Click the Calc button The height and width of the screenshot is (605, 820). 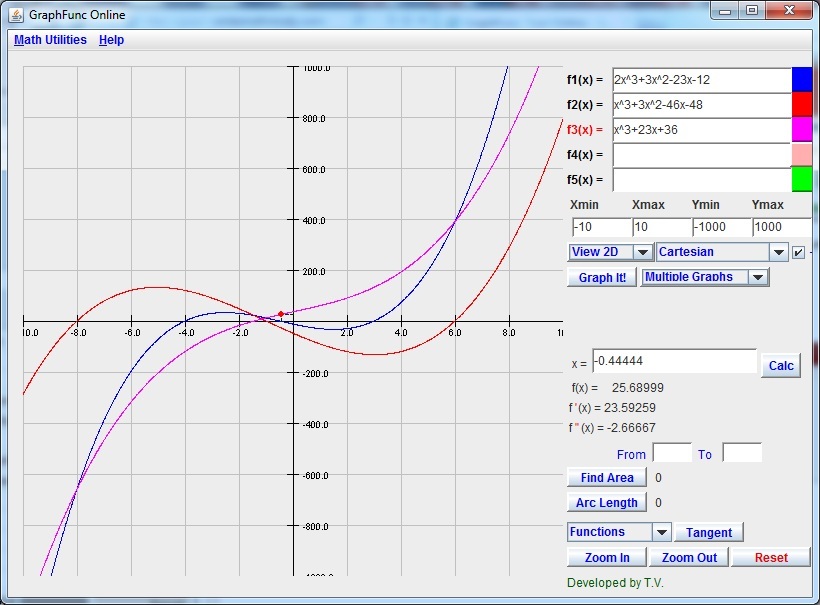coord(781,365)
